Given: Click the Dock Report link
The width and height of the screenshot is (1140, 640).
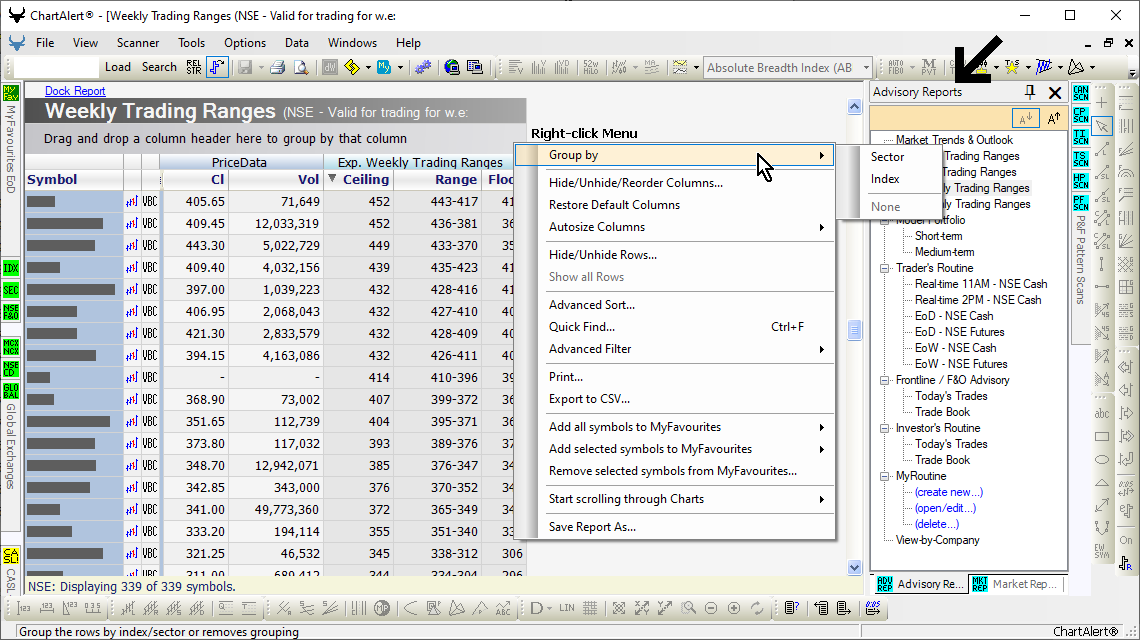Looking at the screenshot, I should coord(75,91).
